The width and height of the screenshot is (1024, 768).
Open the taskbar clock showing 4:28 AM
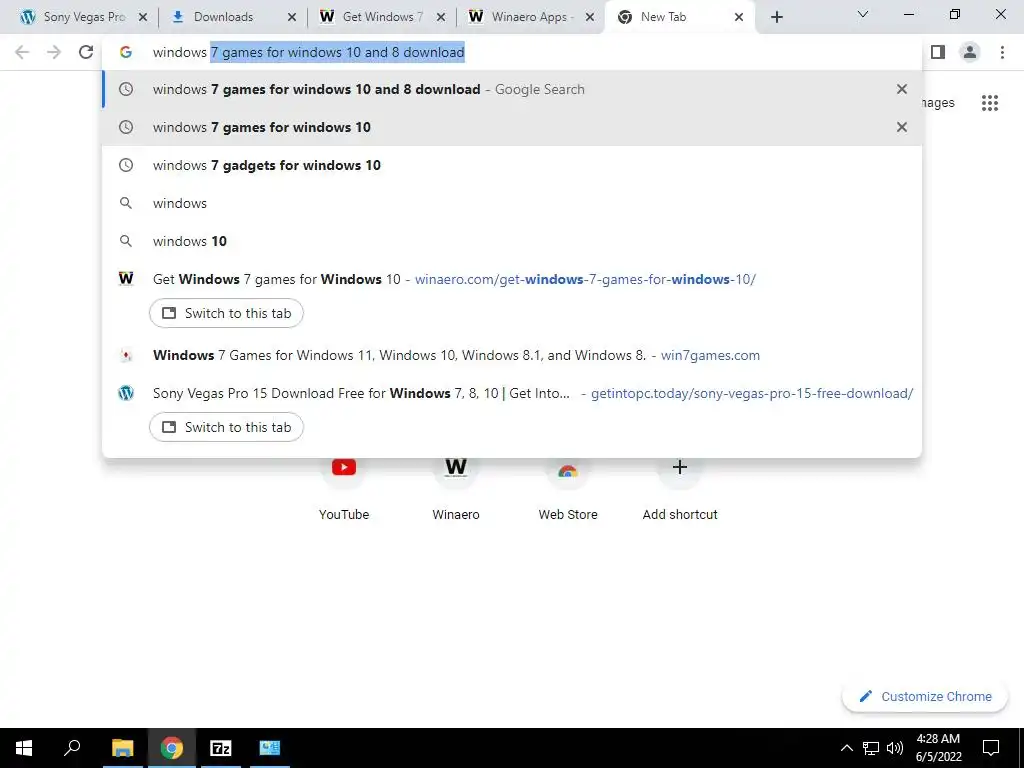coord(938,748)
